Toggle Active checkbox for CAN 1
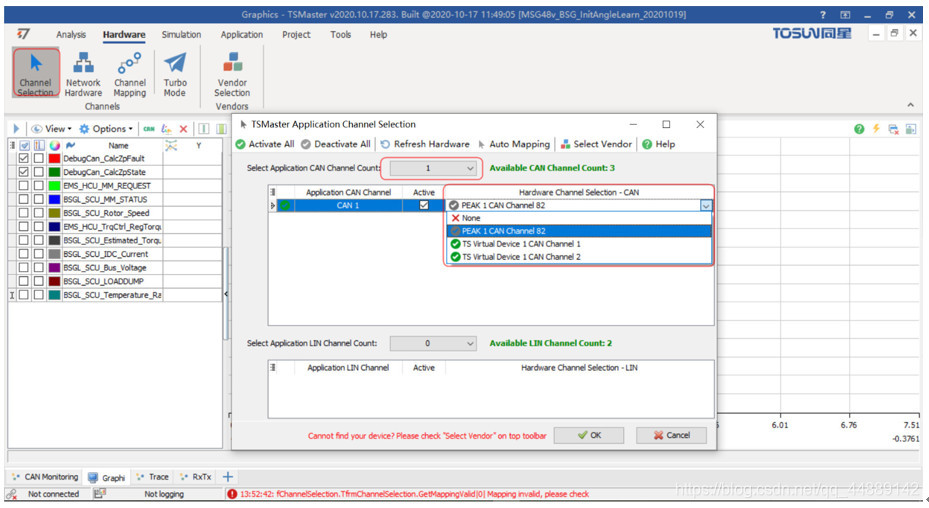 pyautogui.click(x=424, y=205)
